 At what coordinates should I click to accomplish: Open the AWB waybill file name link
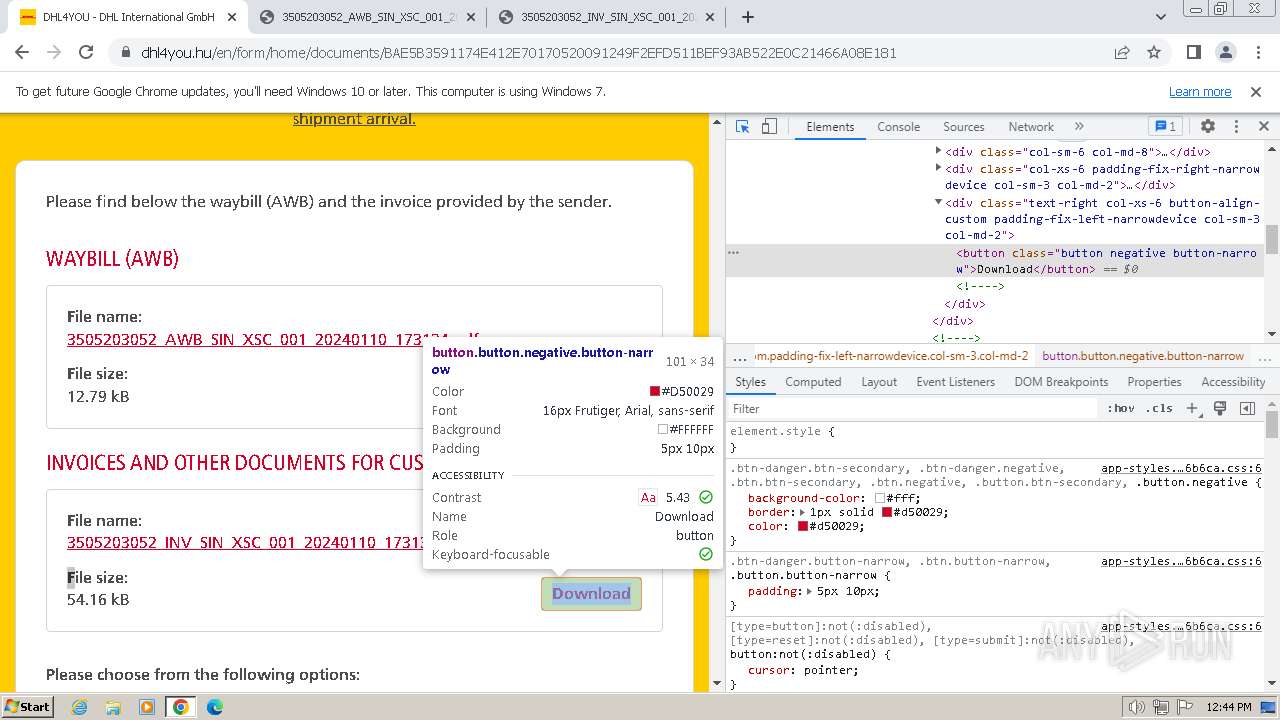[272, 339]
